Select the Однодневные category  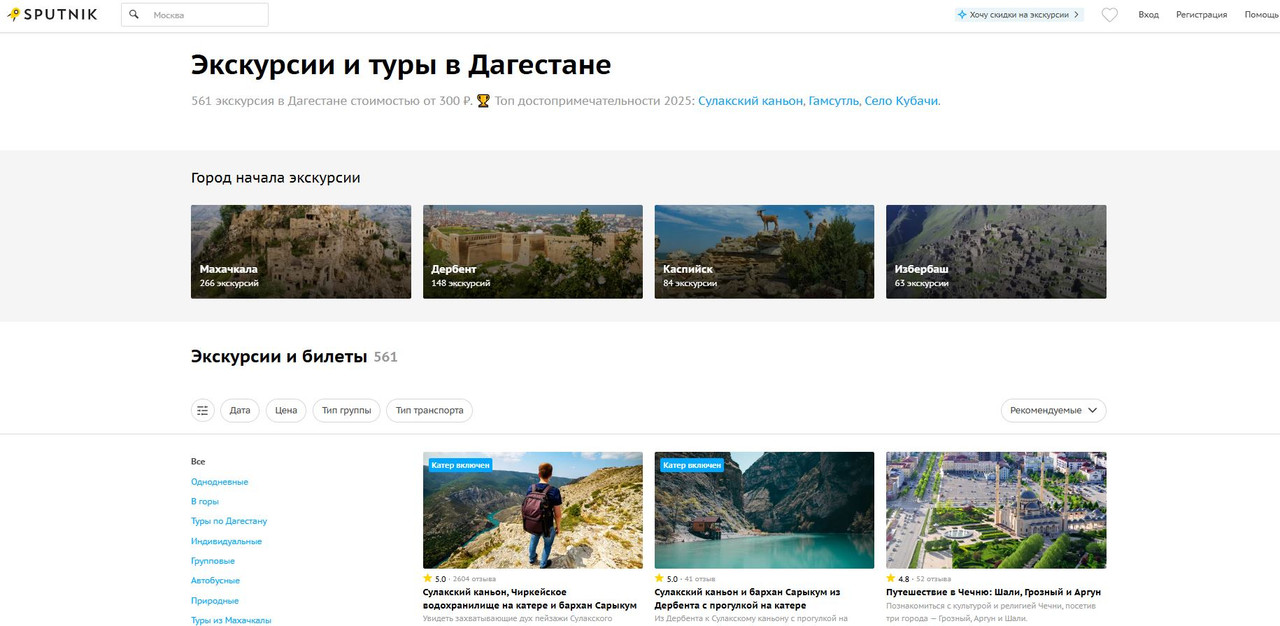click(x=219, y=482)
